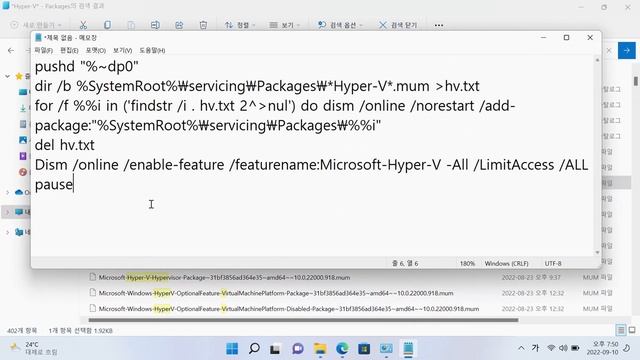Open the clock showing 오후 7:50

(x=603, y=348)
